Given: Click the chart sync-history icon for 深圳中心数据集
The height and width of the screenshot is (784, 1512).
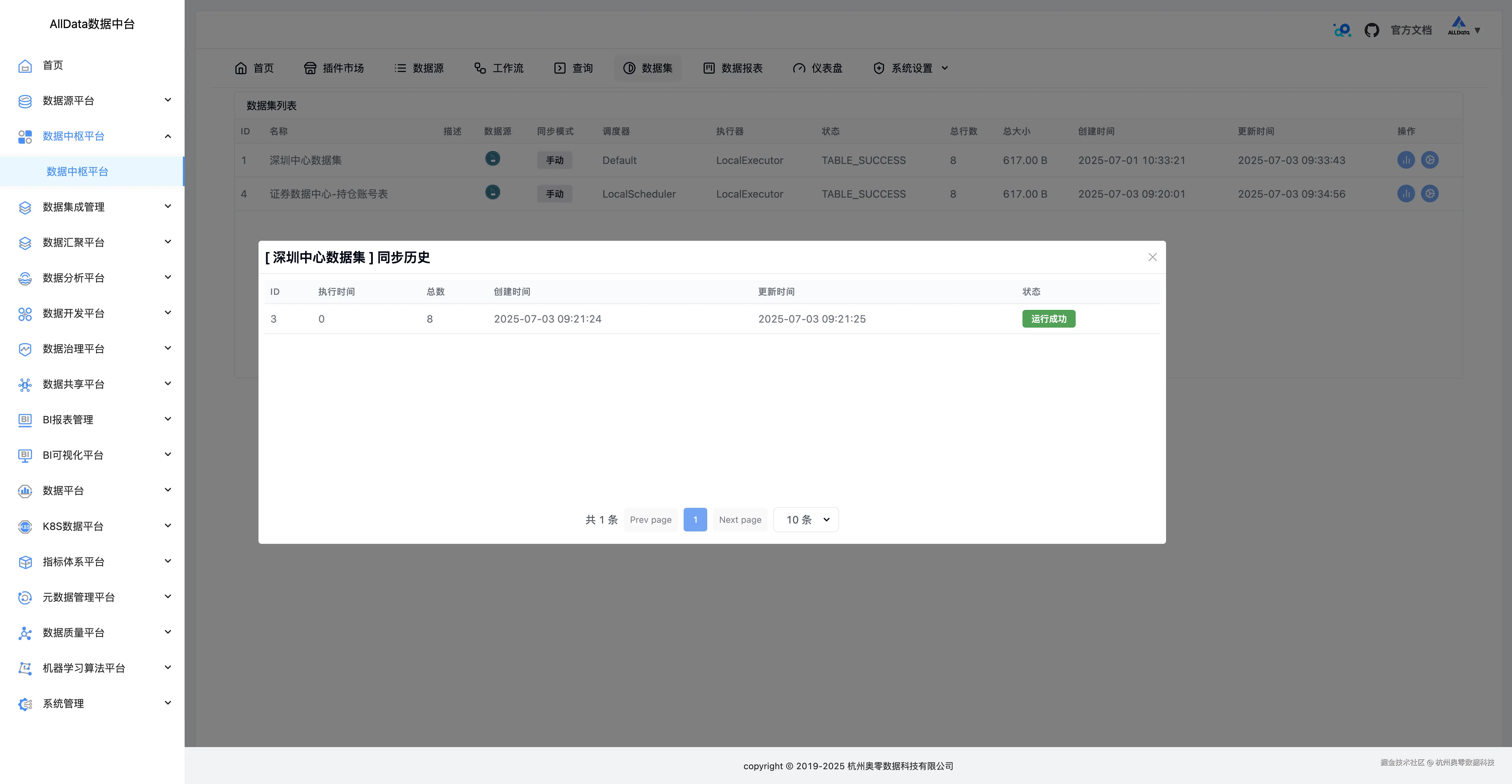Looking at the screenshot, I should tap(1406, 160).
